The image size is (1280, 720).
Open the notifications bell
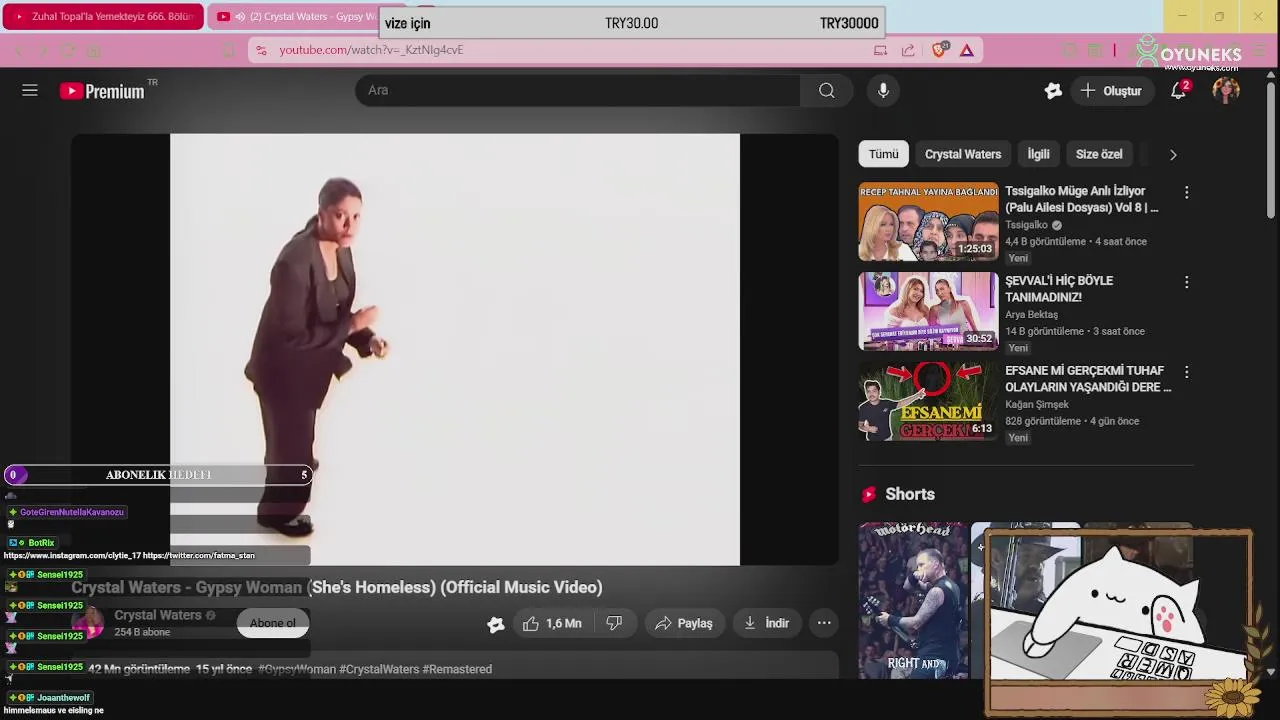[1179, 91]
